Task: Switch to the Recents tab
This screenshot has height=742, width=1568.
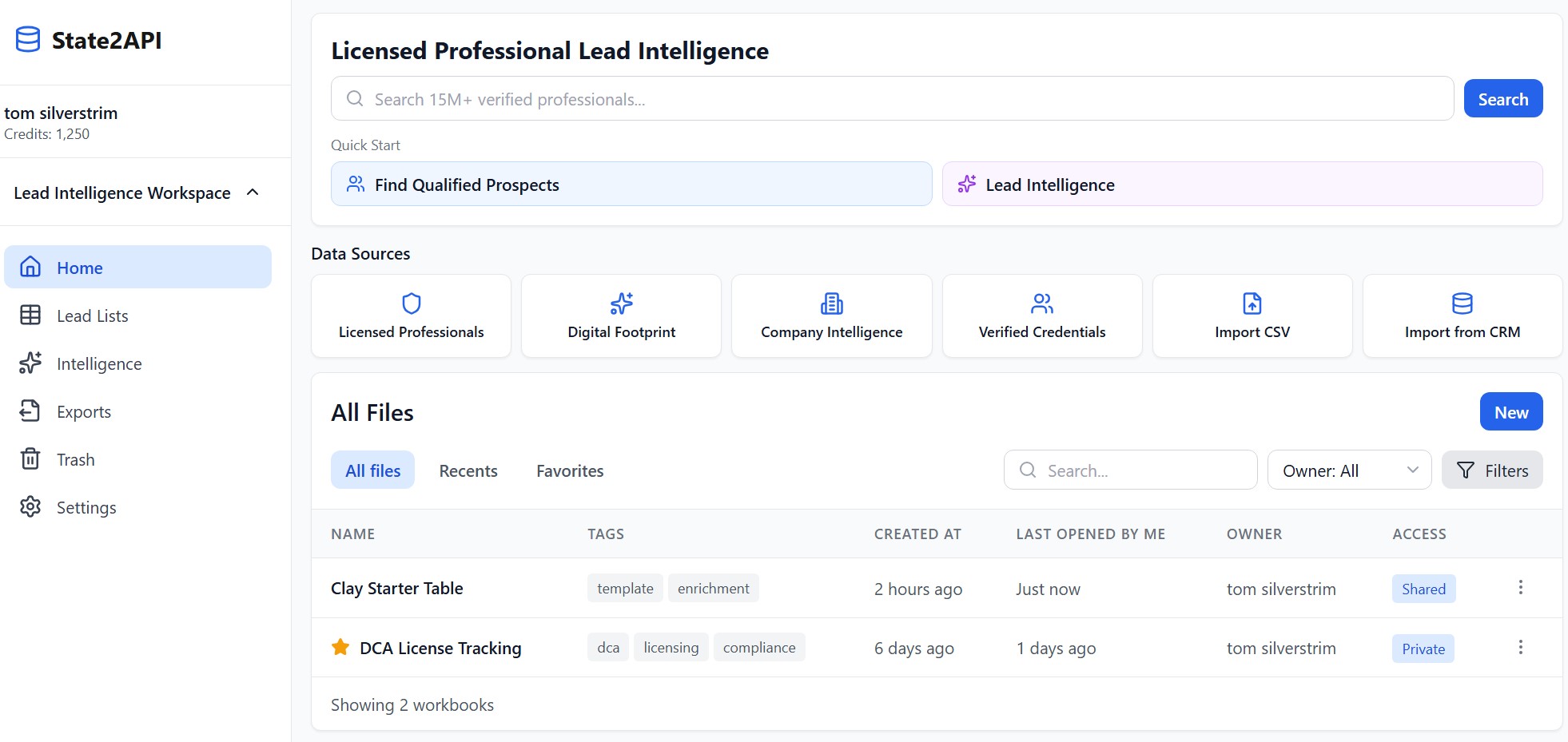Action: (x=468, y=470)
